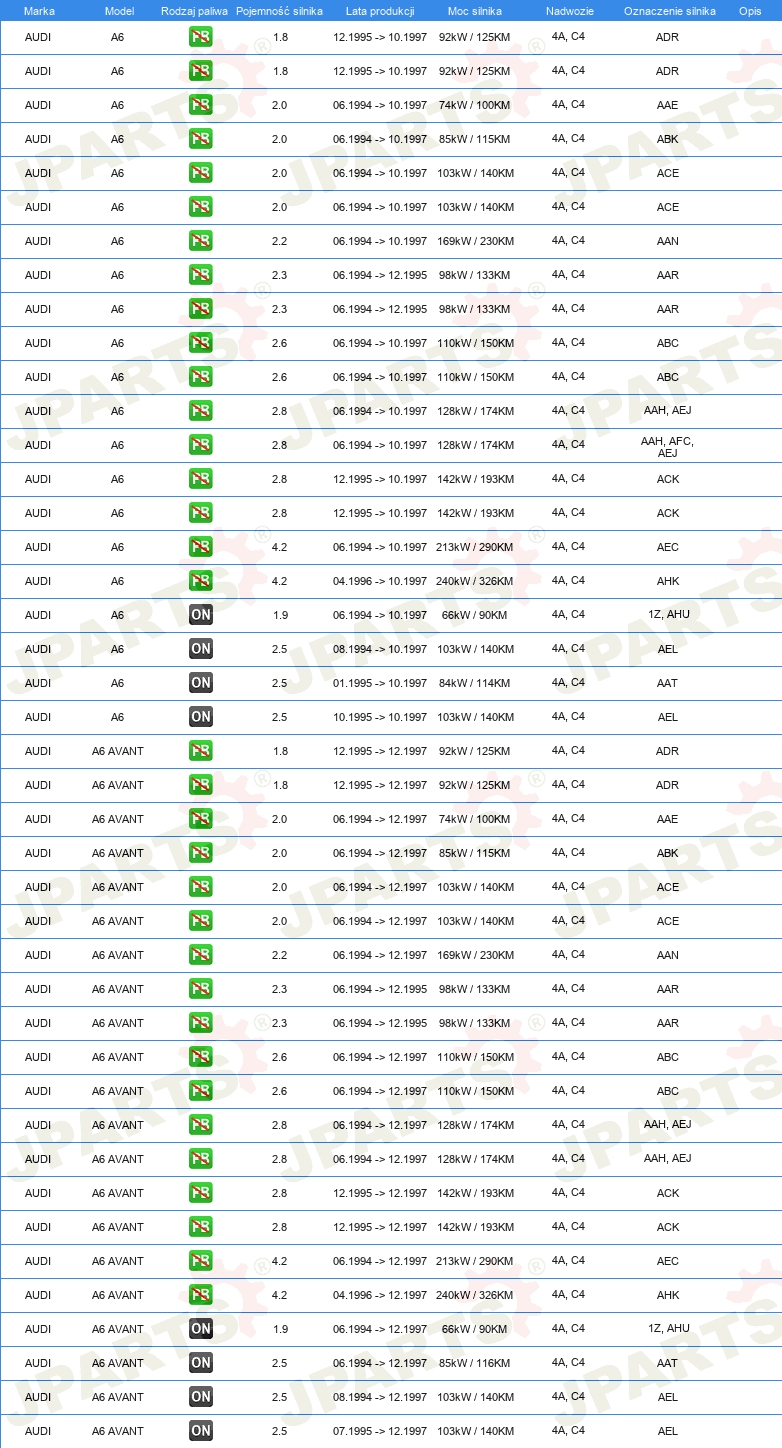Click the ON icon in A6 AVANT '1Z, AHU' row

[x=201, y=1329]
